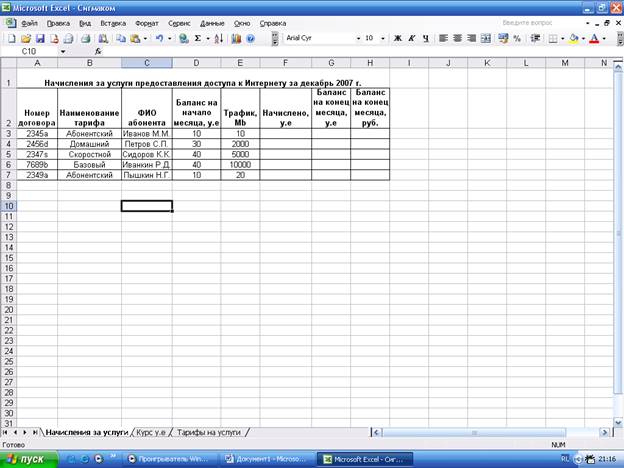Click the Microsoft Excel taskbar button
This screenshot has height=468, width=624.
pos(365,459)
